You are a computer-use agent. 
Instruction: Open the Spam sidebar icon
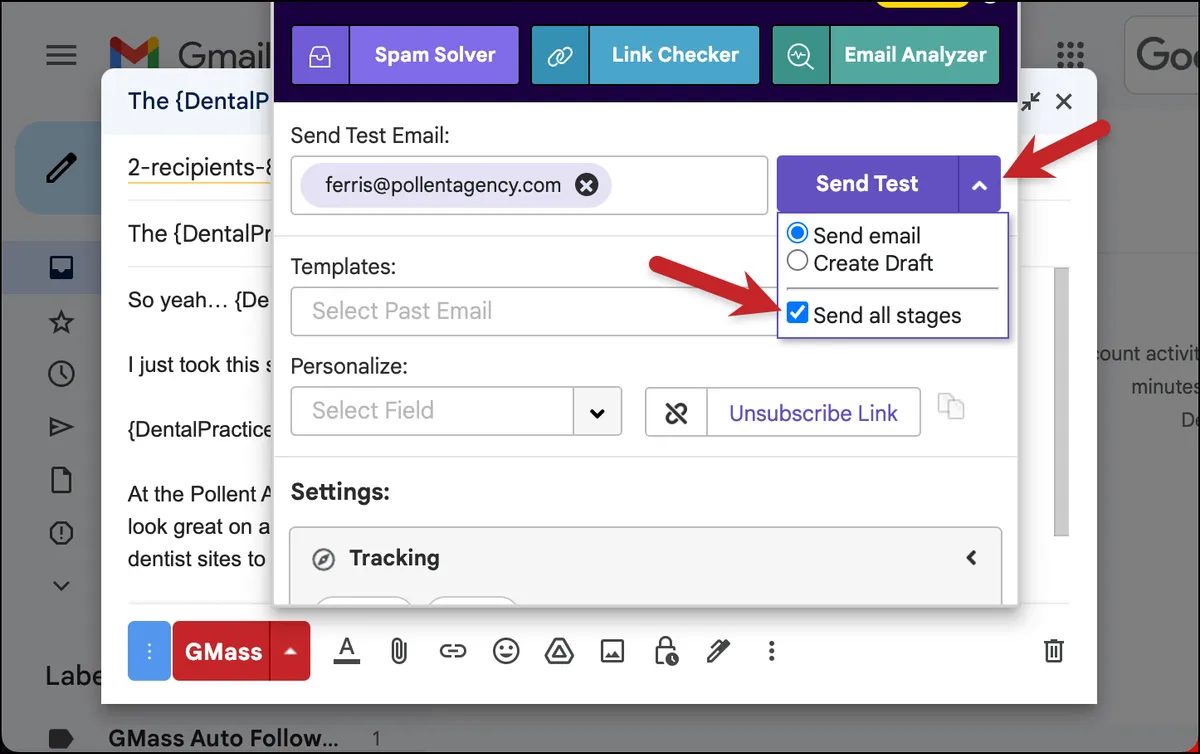(61, 532)
